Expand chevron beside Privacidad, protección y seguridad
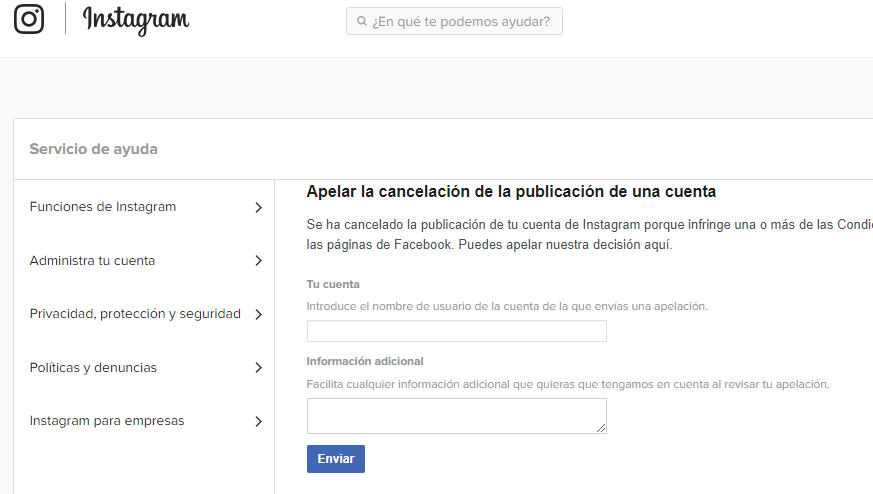The image size is (873, 494). click(x=258, y=314)
